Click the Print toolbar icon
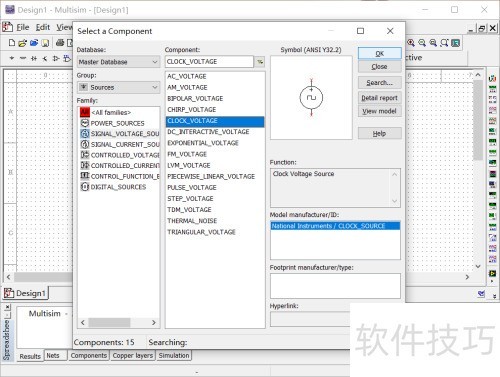This screenshot has width=500, height=377. (x=60, y=43)
